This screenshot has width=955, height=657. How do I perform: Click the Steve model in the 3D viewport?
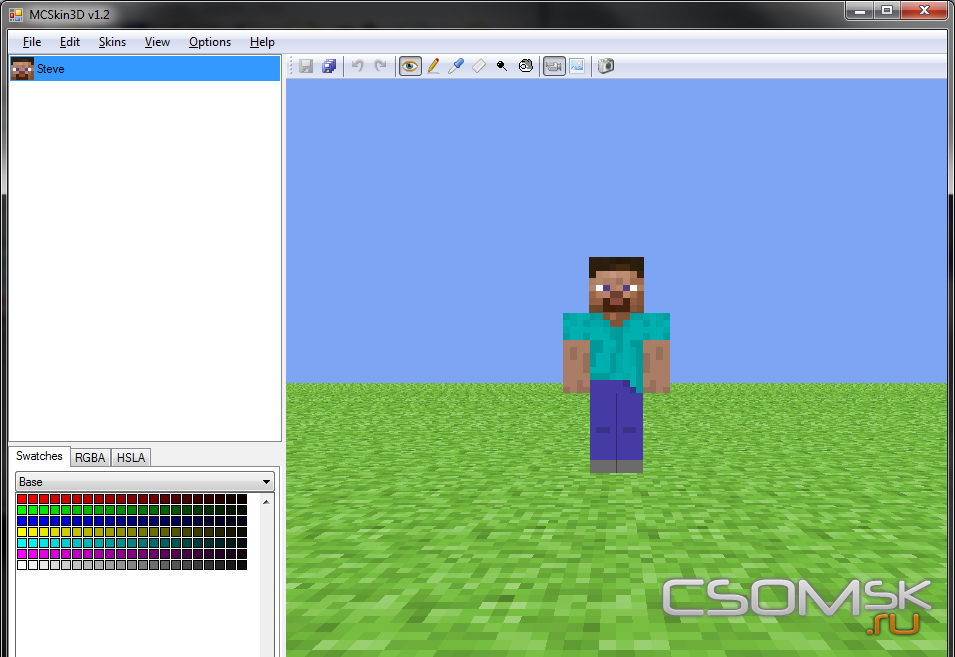616,365
